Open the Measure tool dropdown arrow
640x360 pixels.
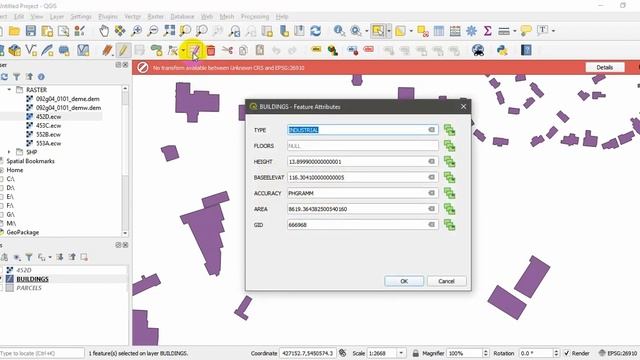[515, 31]
